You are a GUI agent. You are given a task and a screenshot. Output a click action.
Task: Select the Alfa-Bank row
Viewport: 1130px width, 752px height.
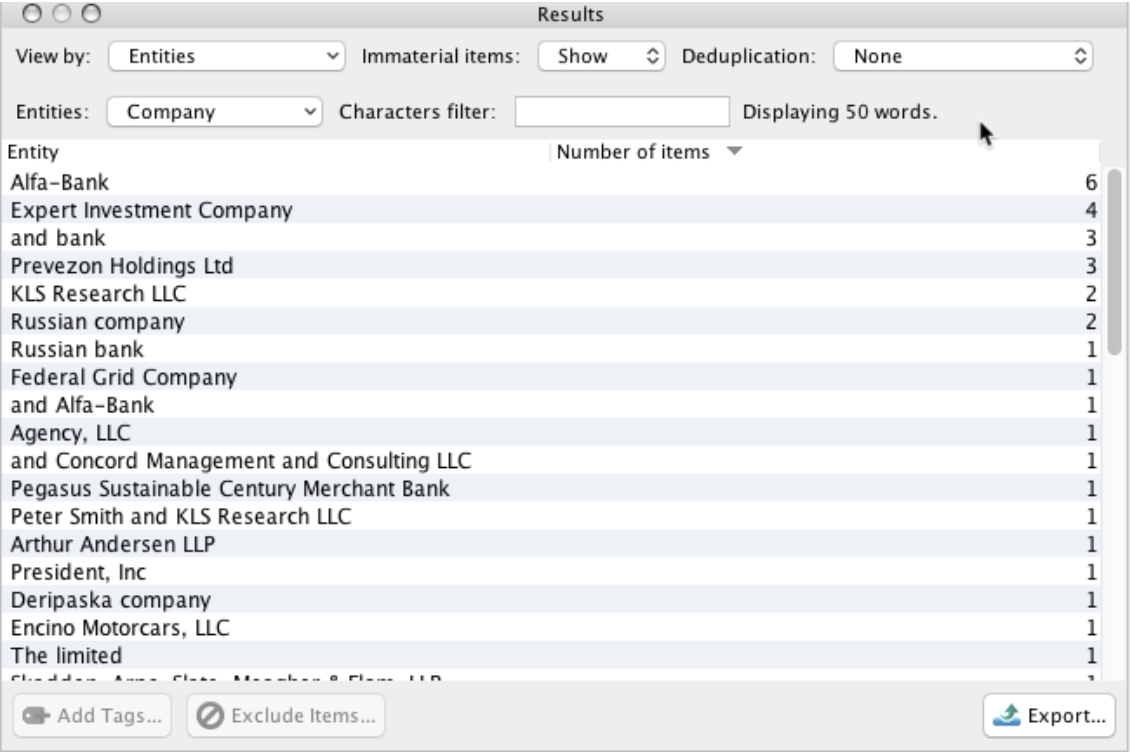point(552,182)
